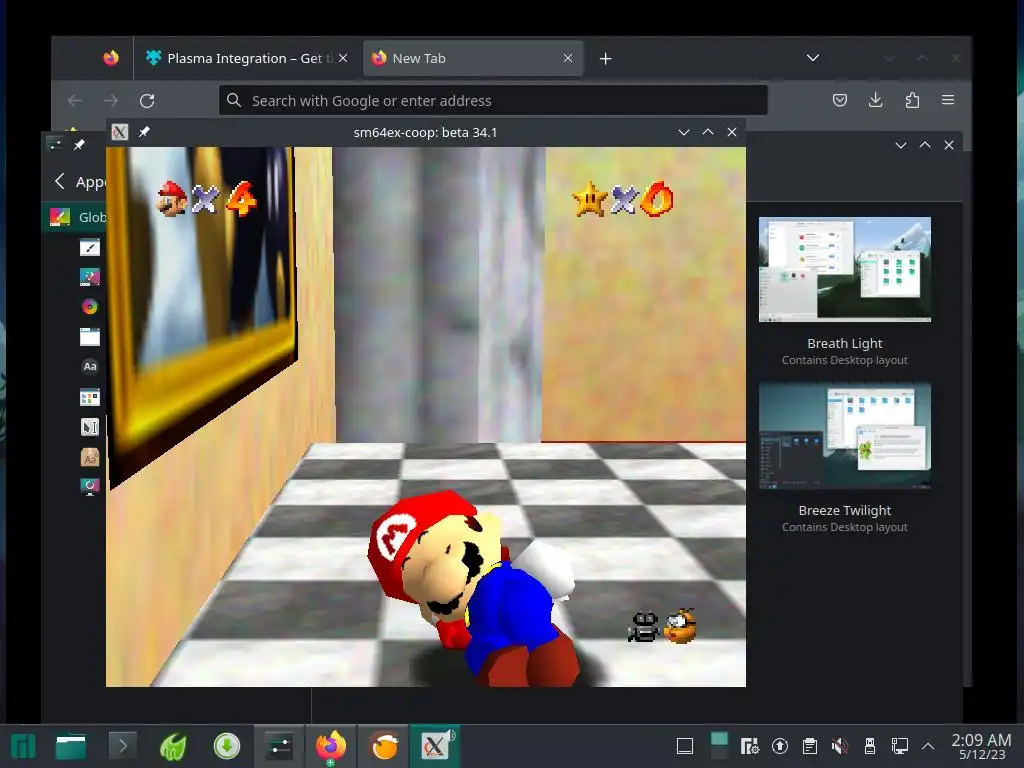The image size is (1024, 768).
Task: Open the file manager from taskbar
Action: coord(71,746)
